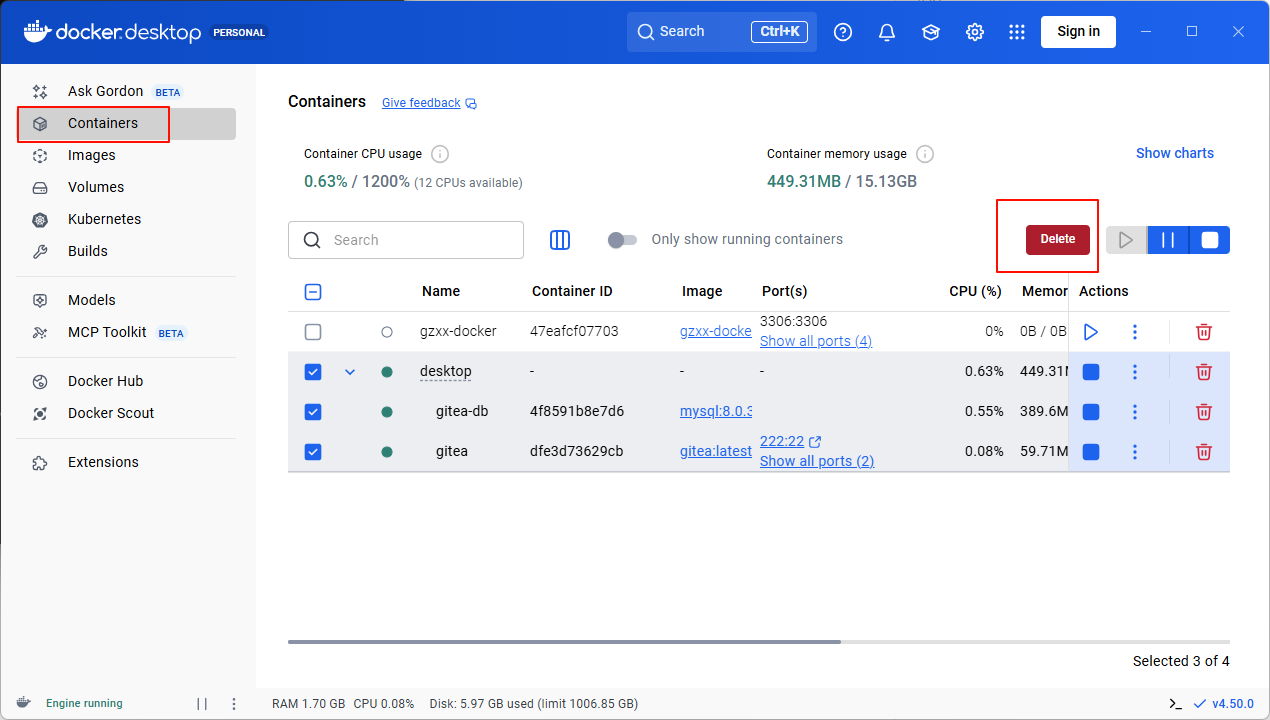
Task: Stop the gitea container
Action: pos(1091,451)
